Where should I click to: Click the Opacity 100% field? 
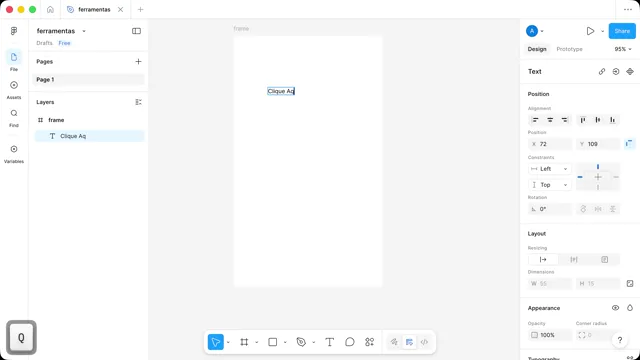point(549,335)
